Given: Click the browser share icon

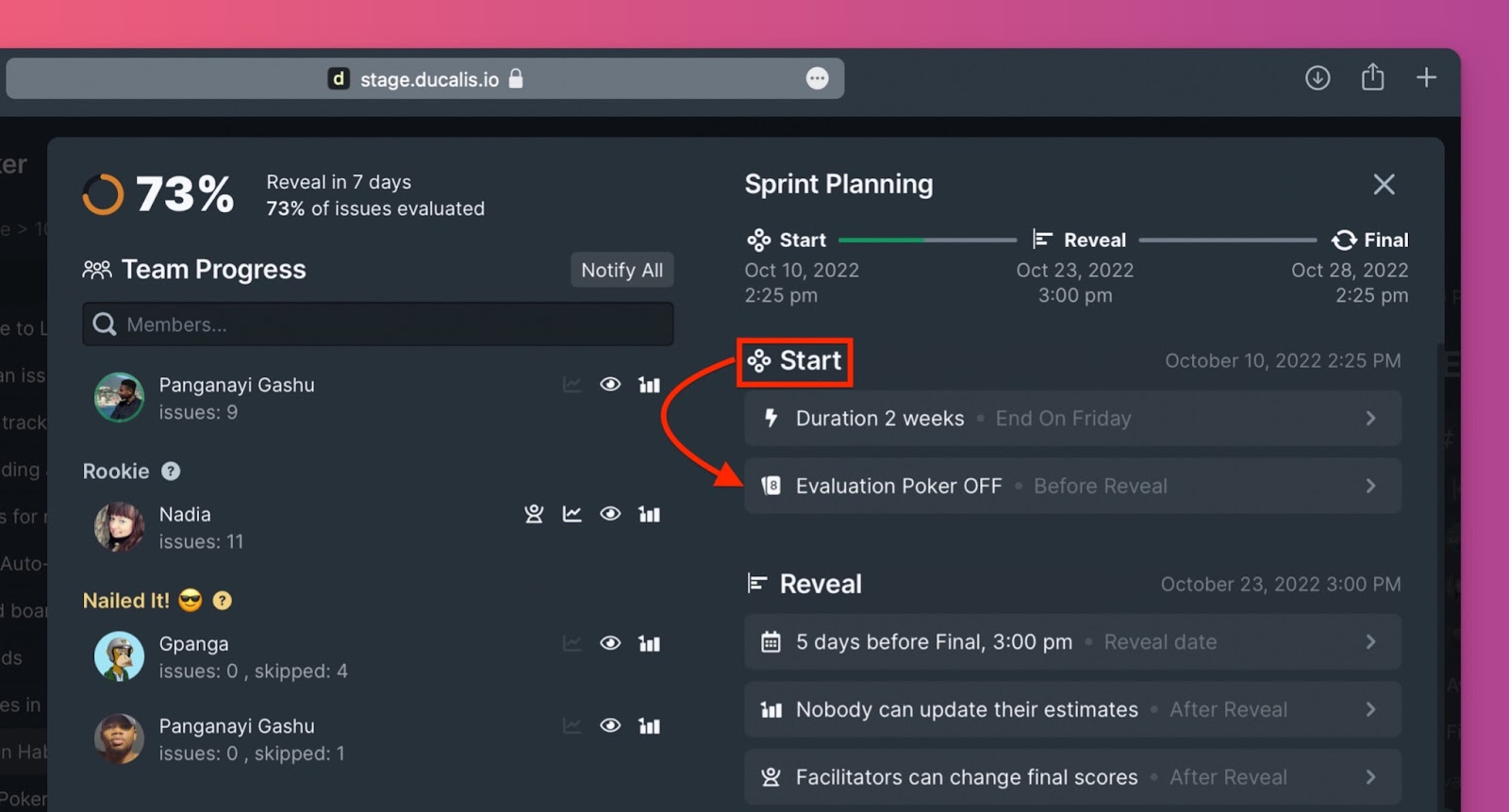Looking at the screenshot, I should (x=1372, y=77).
